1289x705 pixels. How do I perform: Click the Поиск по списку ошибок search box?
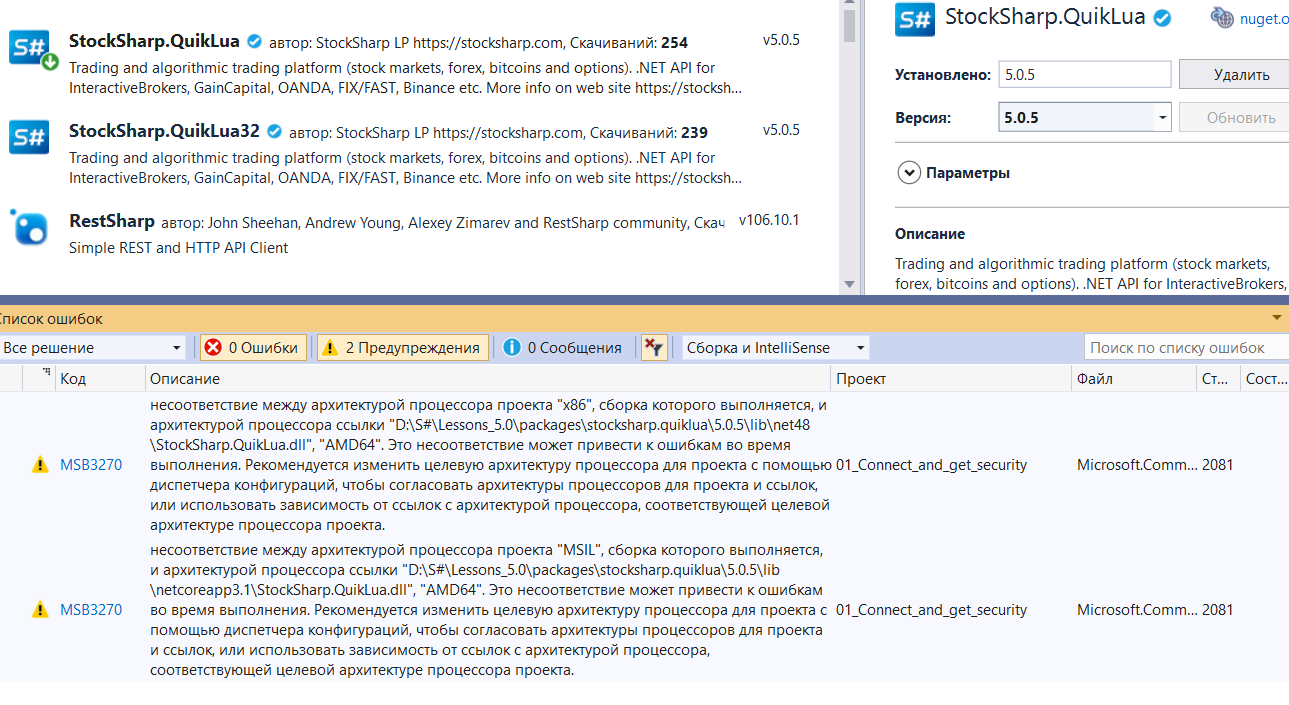pos(1187,347)
